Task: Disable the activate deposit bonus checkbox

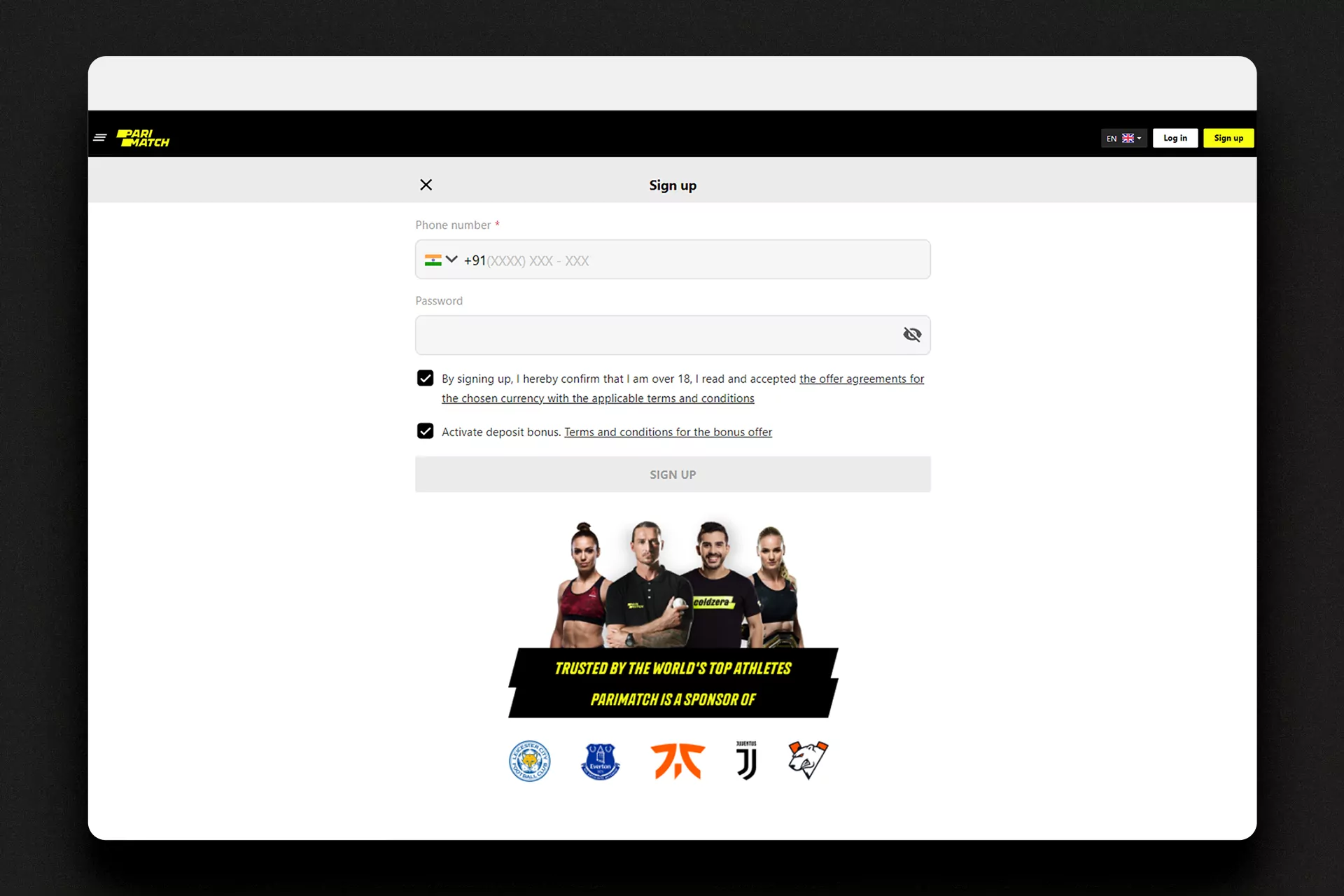Action: click(426, 431)
